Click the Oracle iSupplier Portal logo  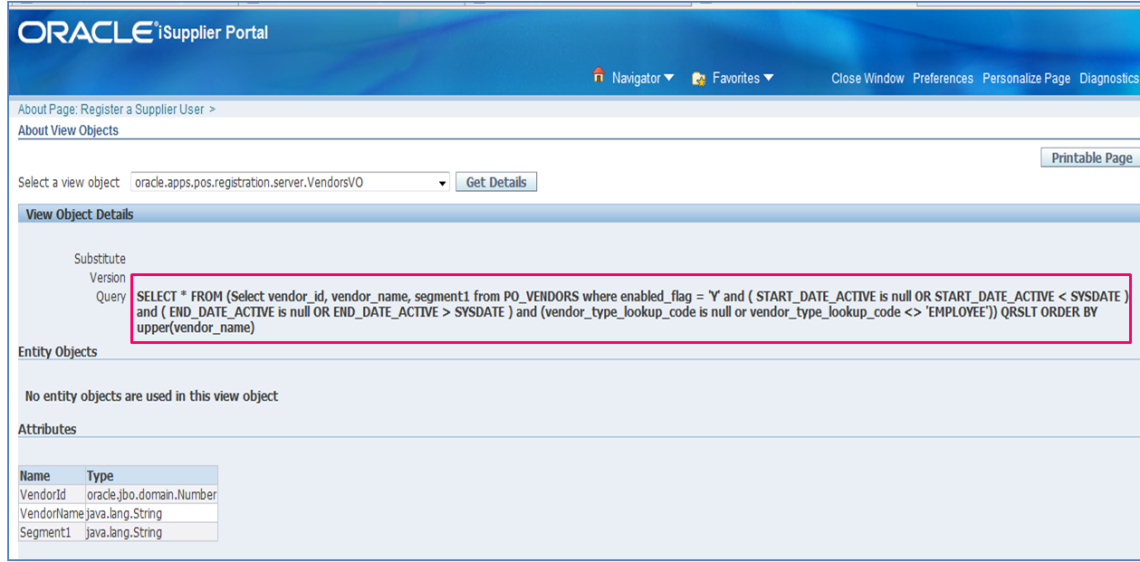[143, 33]
